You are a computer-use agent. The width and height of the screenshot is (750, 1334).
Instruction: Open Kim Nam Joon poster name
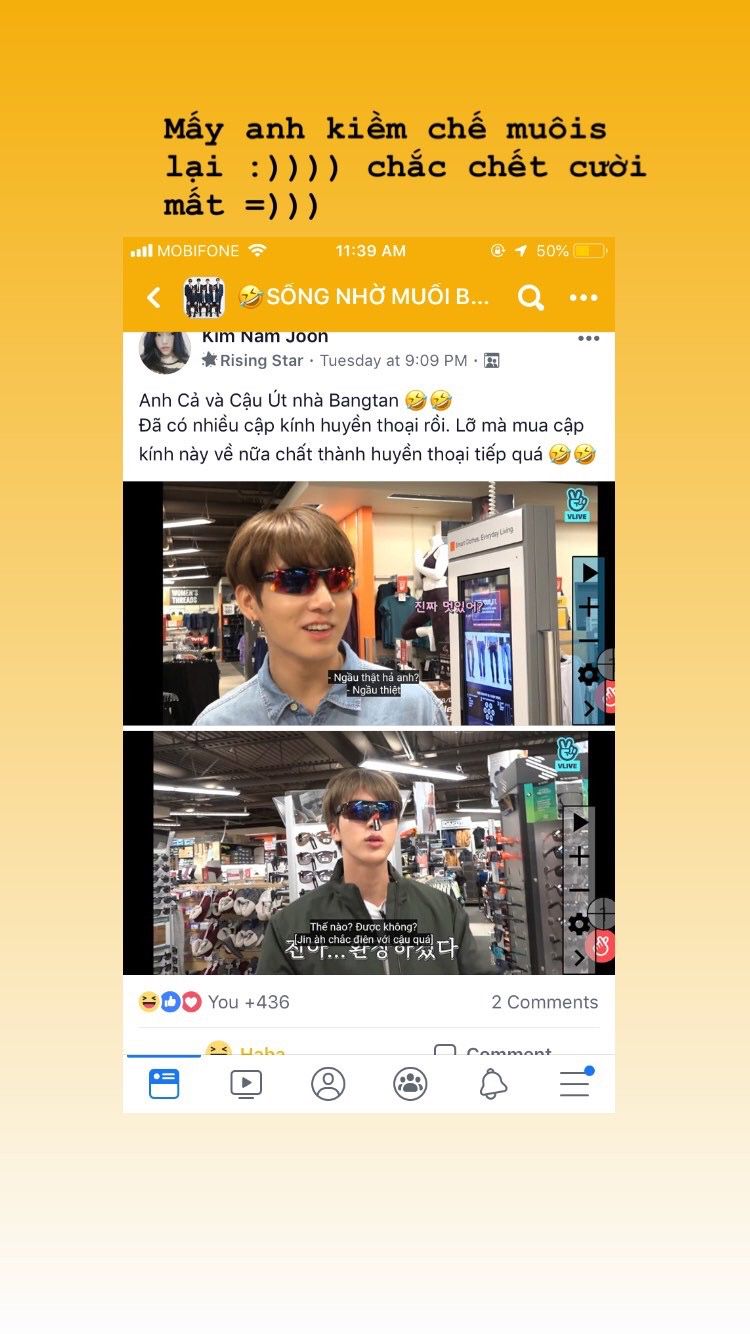click(265, 337)
